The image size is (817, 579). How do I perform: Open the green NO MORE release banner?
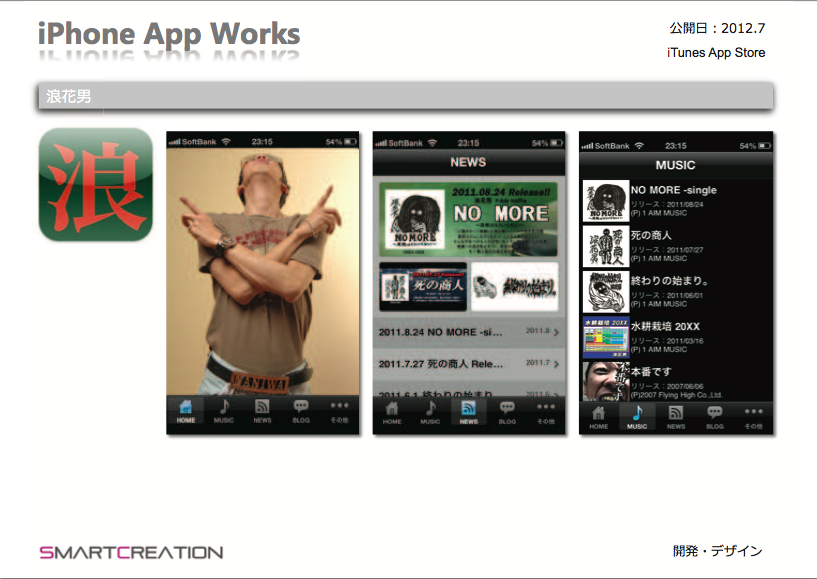[468, 219]
